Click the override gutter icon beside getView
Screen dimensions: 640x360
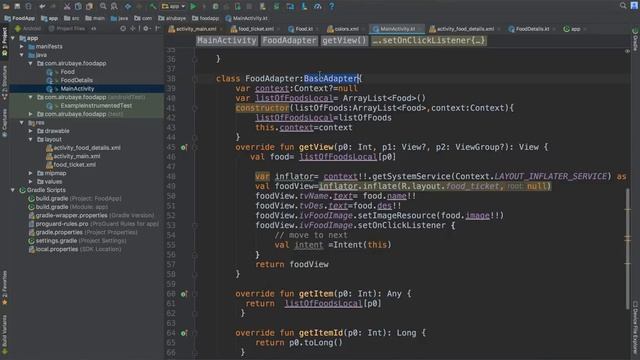click(184, 147)
